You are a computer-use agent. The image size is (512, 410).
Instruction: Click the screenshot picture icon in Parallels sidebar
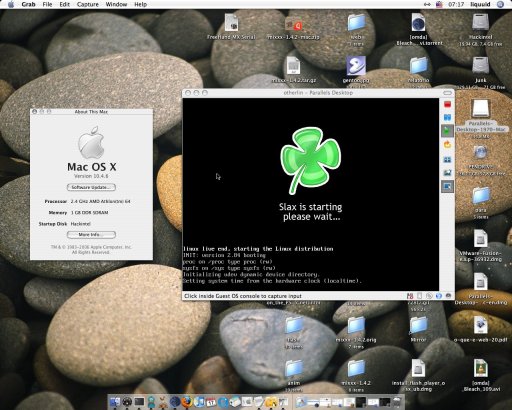pos(447,173)
